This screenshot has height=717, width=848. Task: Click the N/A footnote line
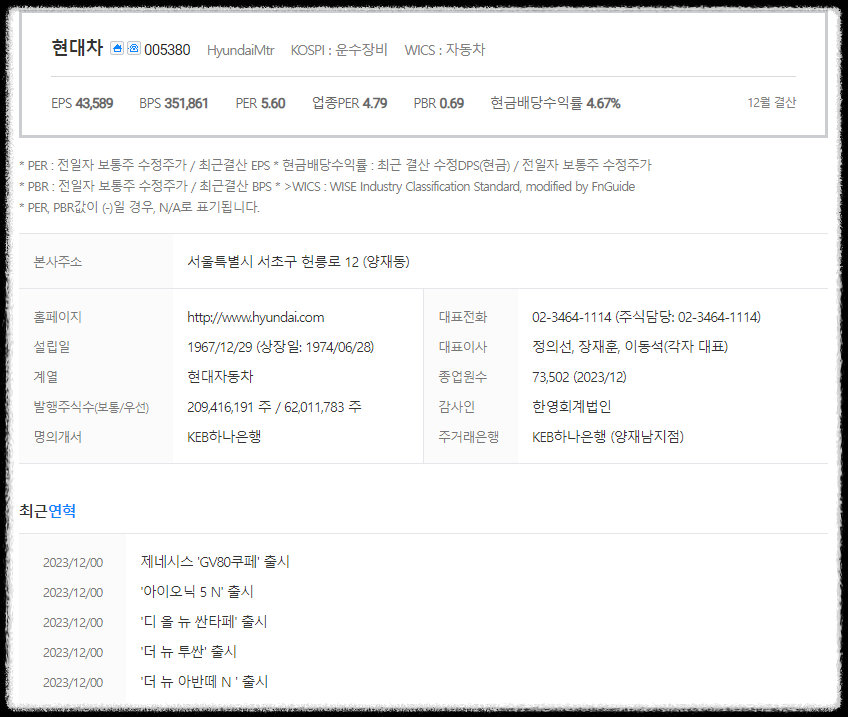coord(140,208)
